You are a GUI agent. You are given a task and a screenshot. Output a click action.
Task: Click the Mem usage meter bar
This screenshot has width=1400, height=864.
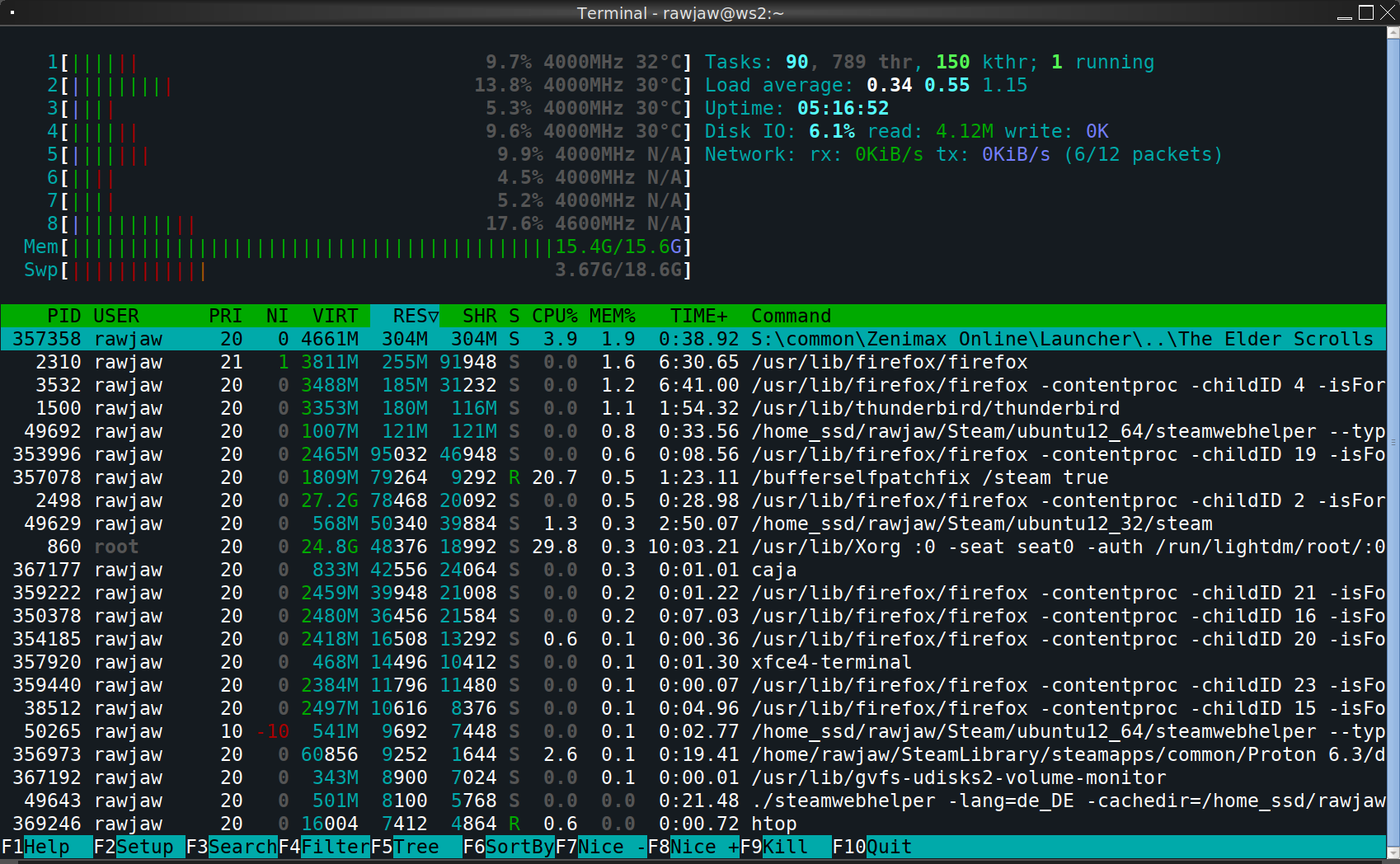click(358, 247)
